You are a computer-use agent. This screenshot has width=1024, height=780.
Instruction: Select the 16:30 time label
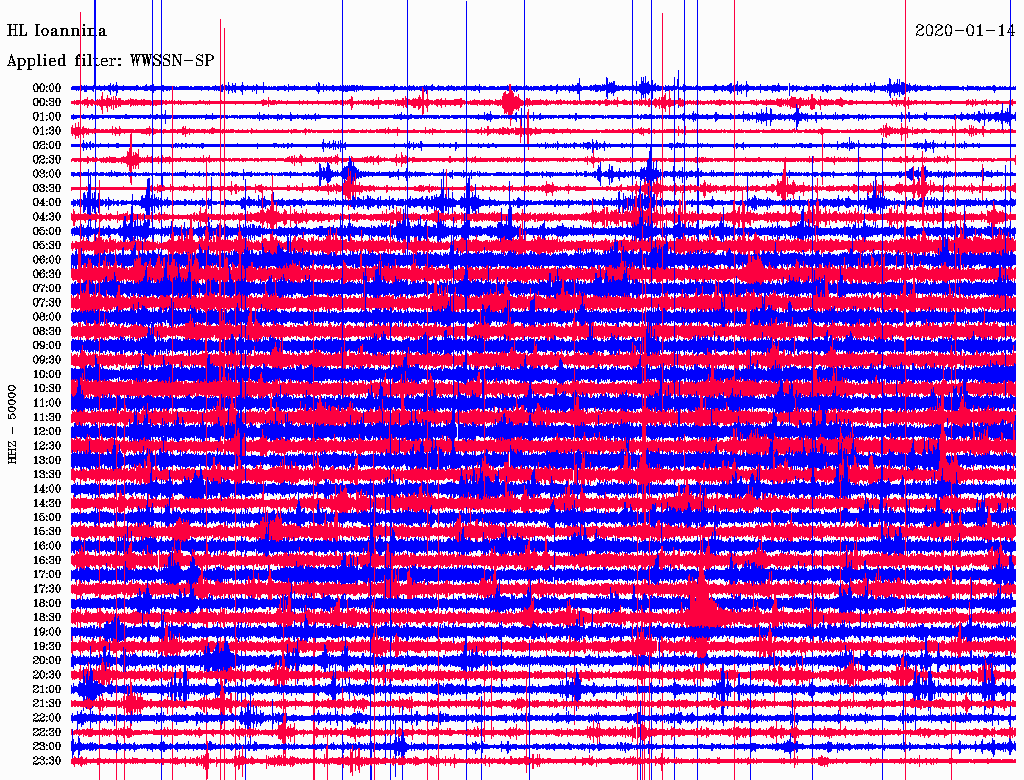coord(46,561)
